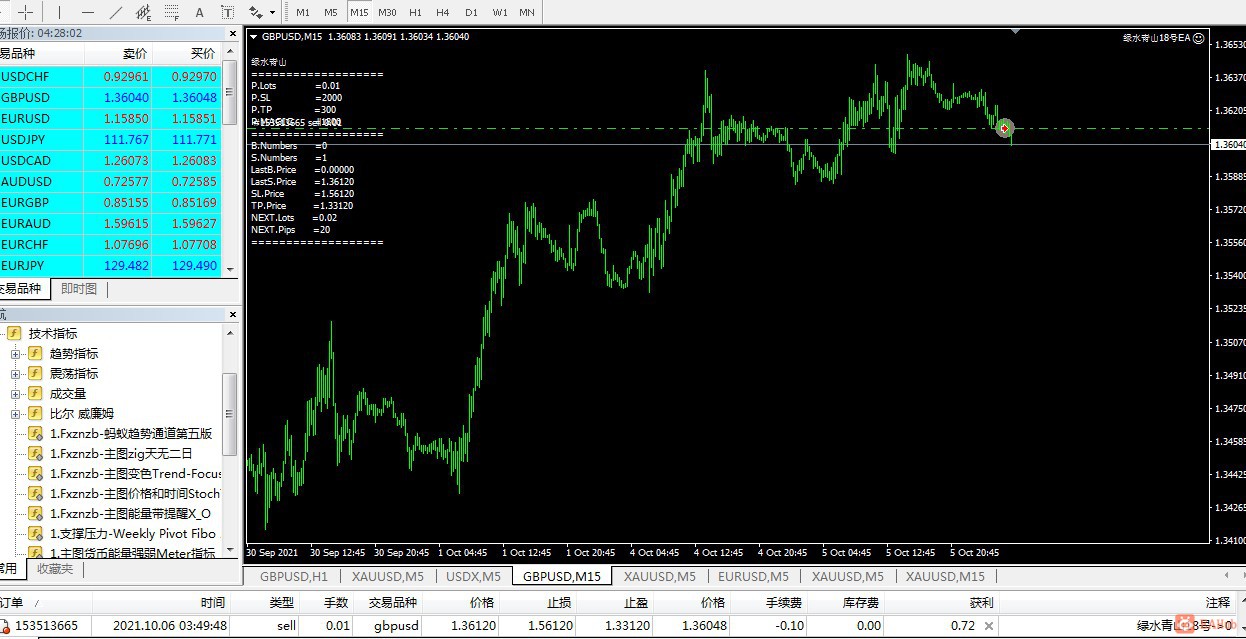
Task: Expand the 趋势指标 tree node
Action: coord(15,353)
